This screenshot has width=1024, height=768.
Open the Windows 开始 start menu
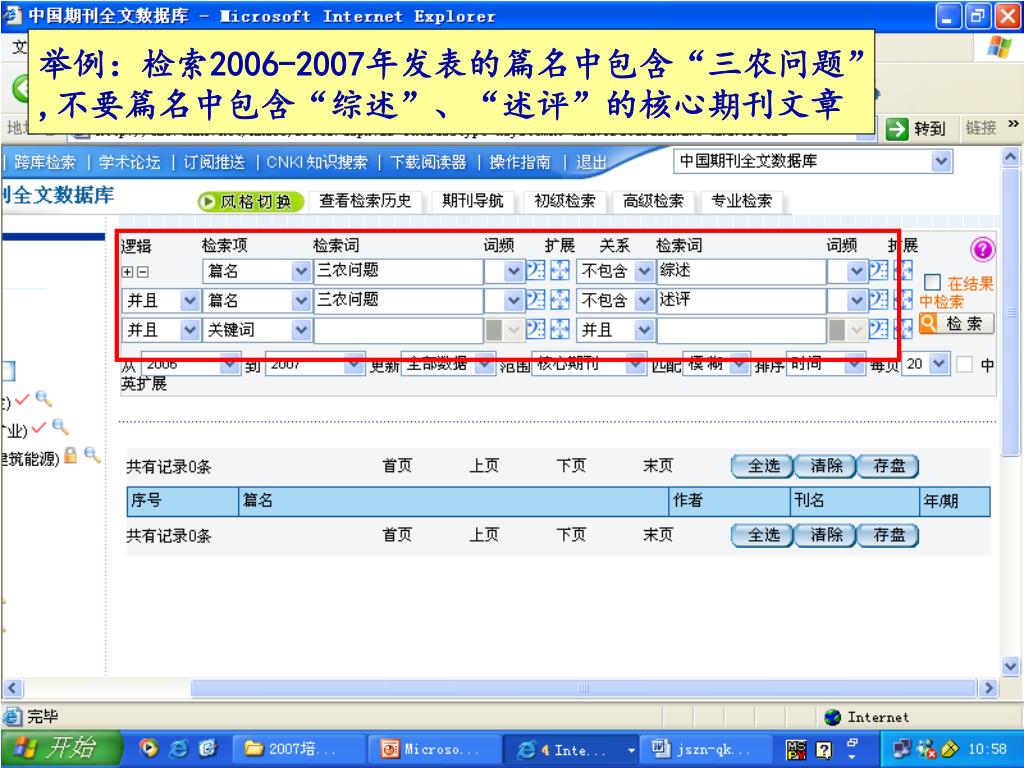point(62,748)
